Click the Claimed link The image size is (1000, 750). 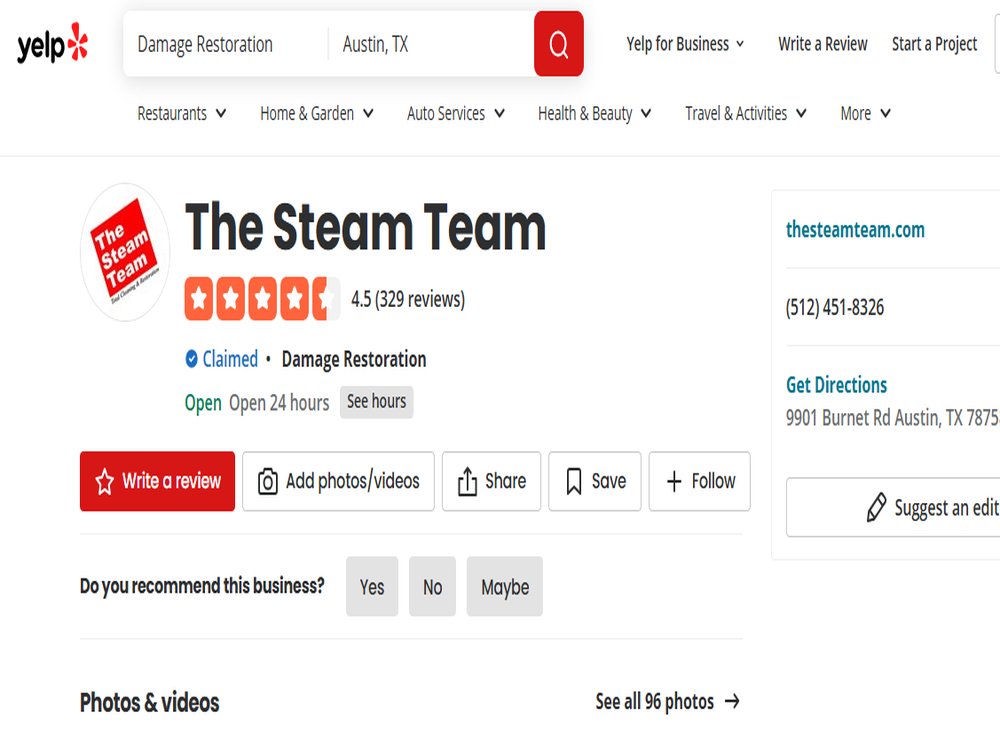pyautogui.click(x=230, y=359)
